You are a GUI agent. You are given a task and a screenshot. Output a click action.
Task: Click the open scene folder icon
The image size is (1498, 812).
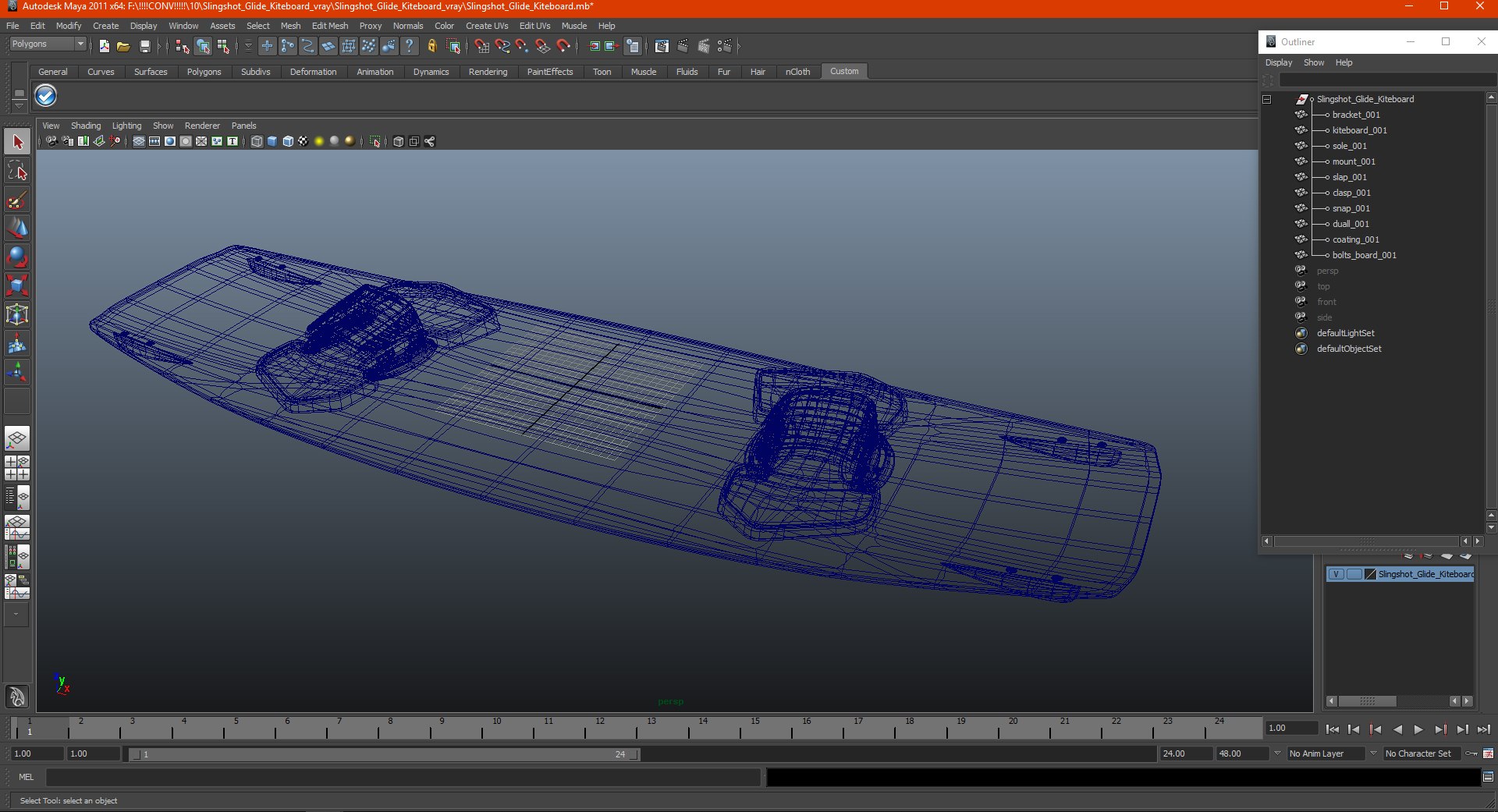tap(123, 47)
